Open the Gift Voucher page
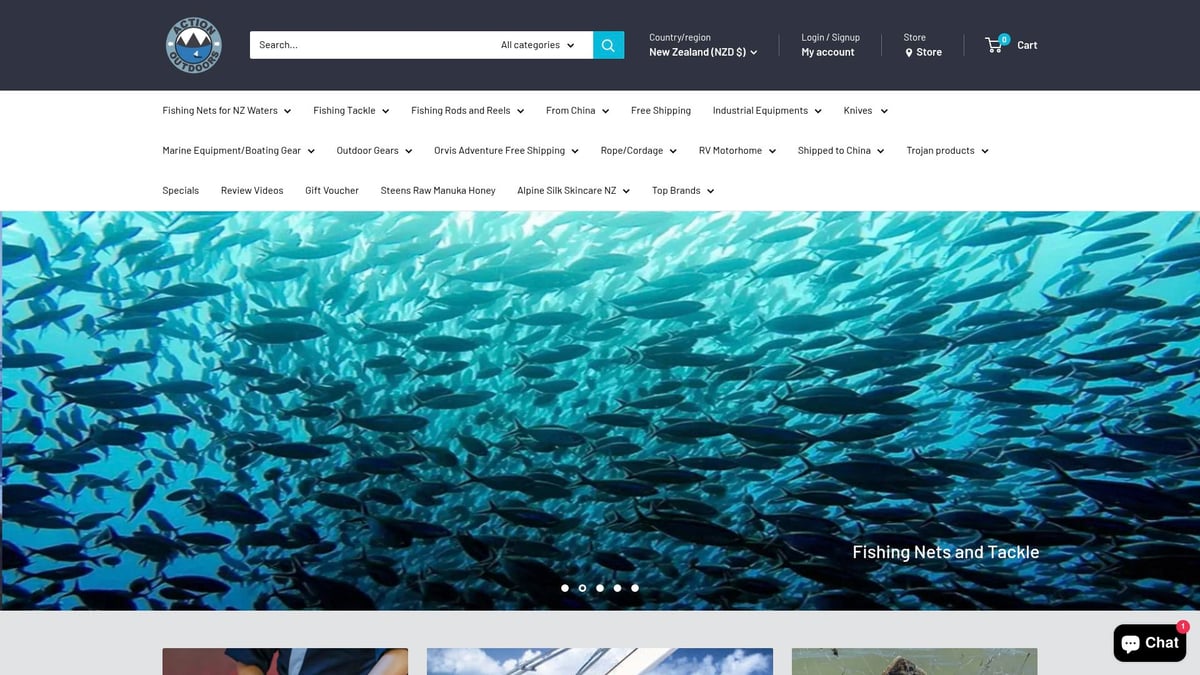 tap(331, 189)
